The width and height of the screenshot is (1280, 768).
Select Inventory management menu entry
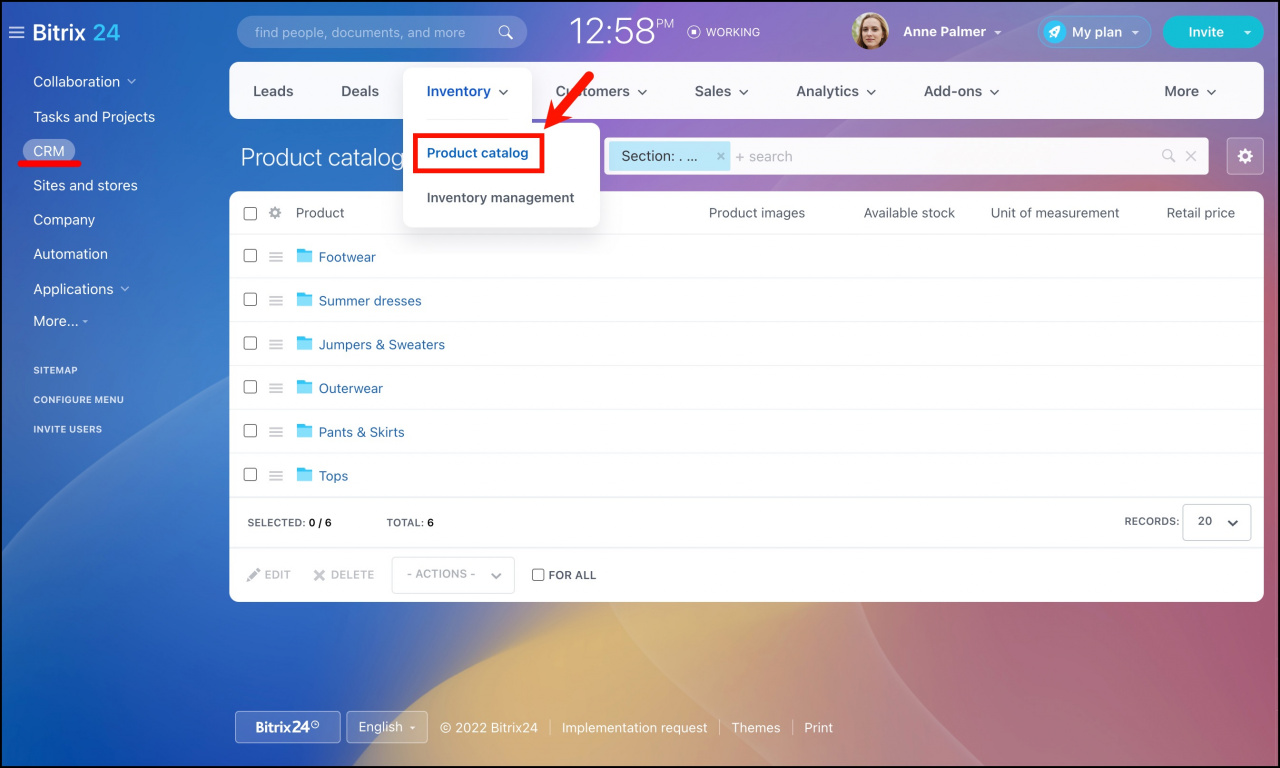(500, 198)
